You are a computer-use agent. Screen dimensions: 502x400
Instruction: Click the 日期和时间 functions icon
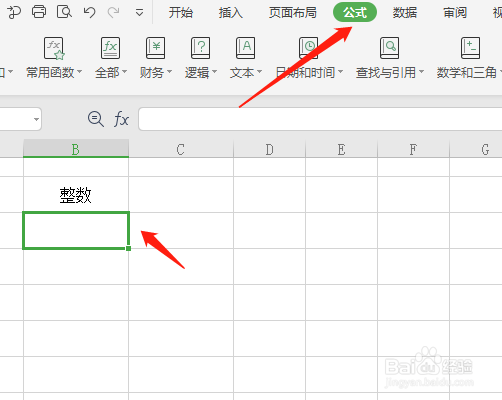click(308, 48)
